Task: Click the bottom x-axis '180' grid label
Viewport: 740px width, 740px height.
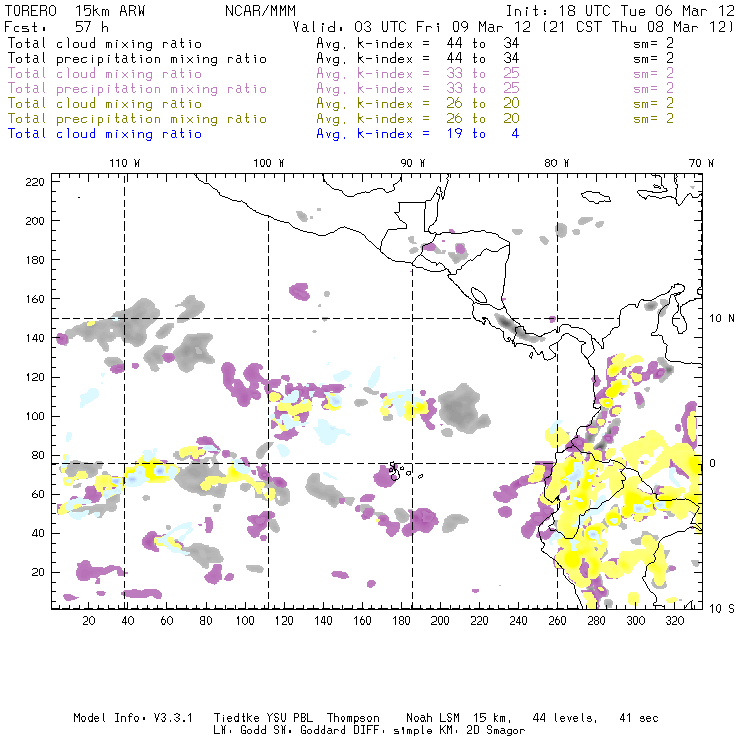Action: coord(401,621)
